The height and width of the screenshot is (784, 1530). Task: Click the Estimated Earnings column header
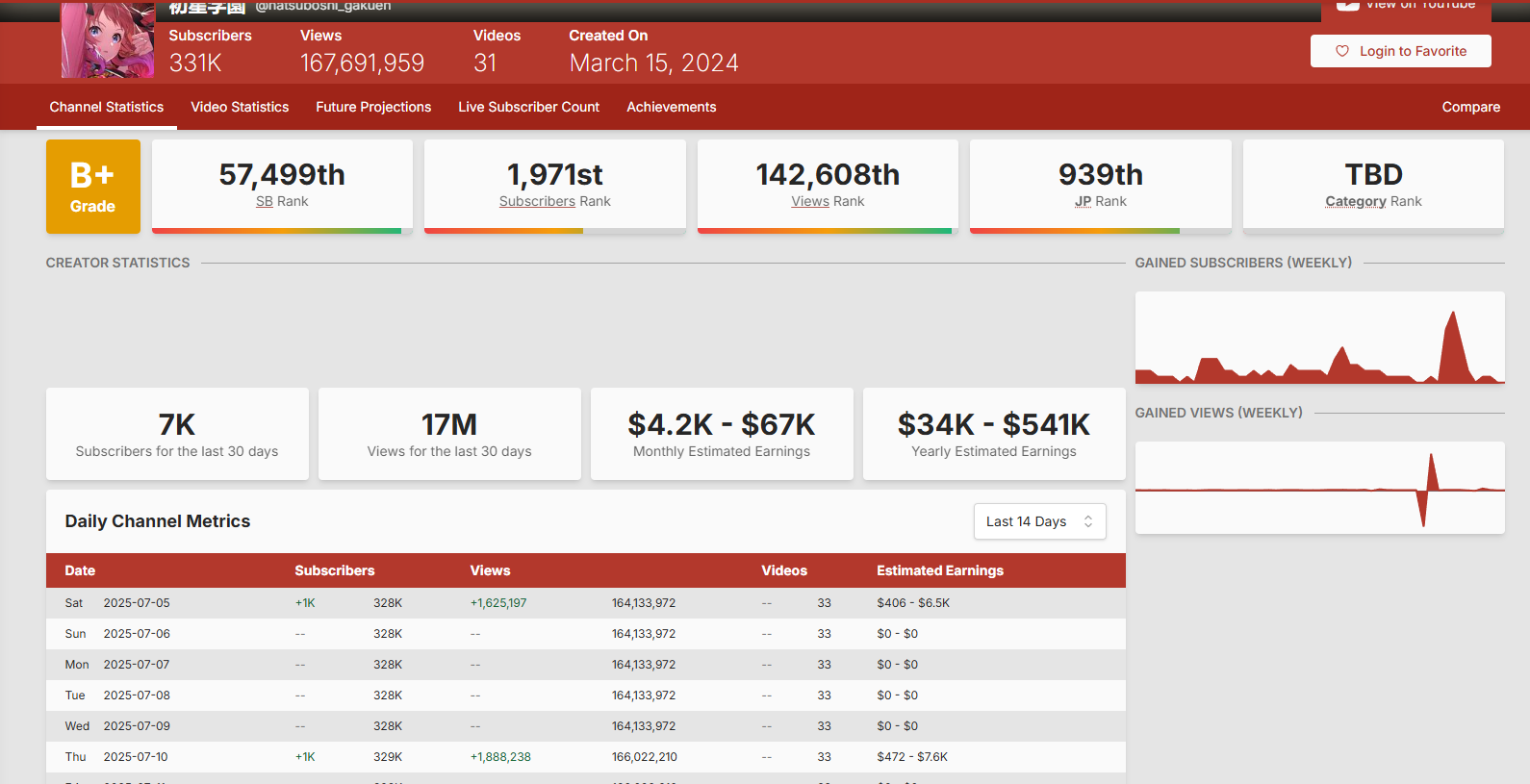(x=940, y=570)
